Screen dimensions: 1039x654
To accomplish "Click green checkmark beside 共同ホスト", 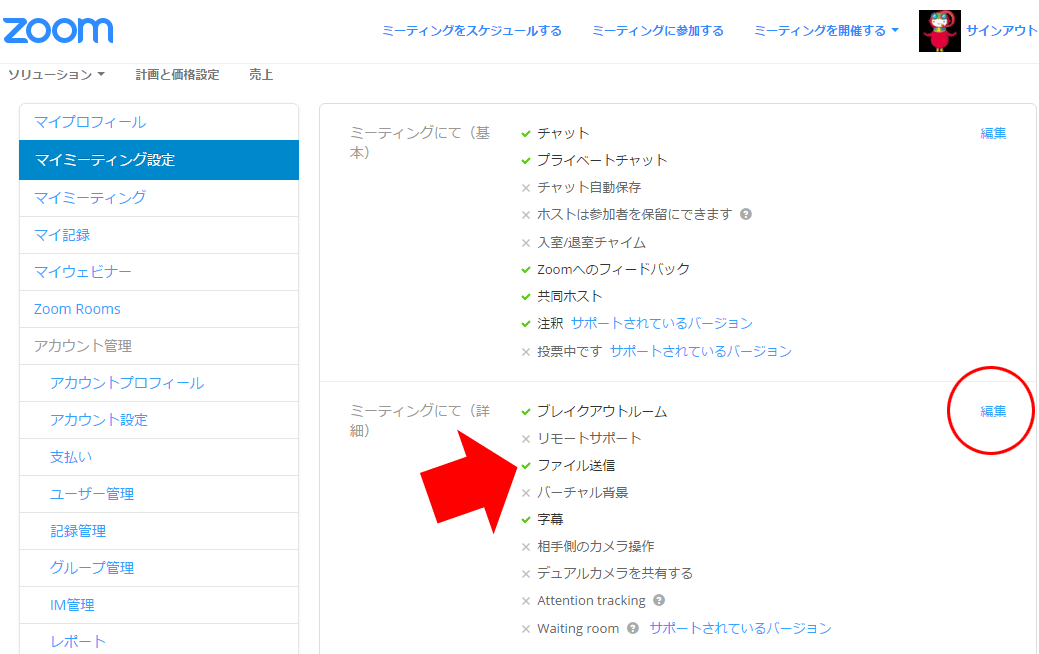I will click(x=526, y=297).
